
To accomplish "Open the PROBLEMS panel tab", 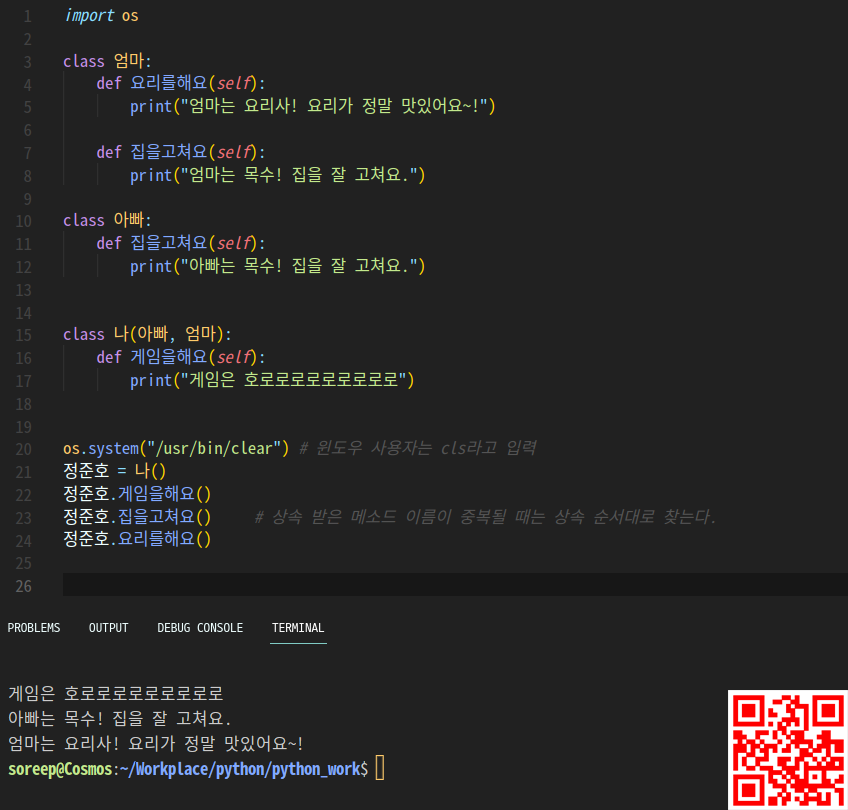I will tap(34, 628).
